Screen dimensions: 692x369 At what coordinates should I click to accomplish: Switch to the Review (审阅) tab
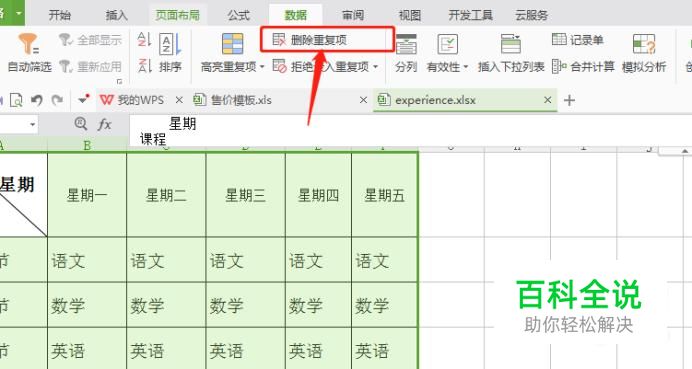[x=353, y=15]
